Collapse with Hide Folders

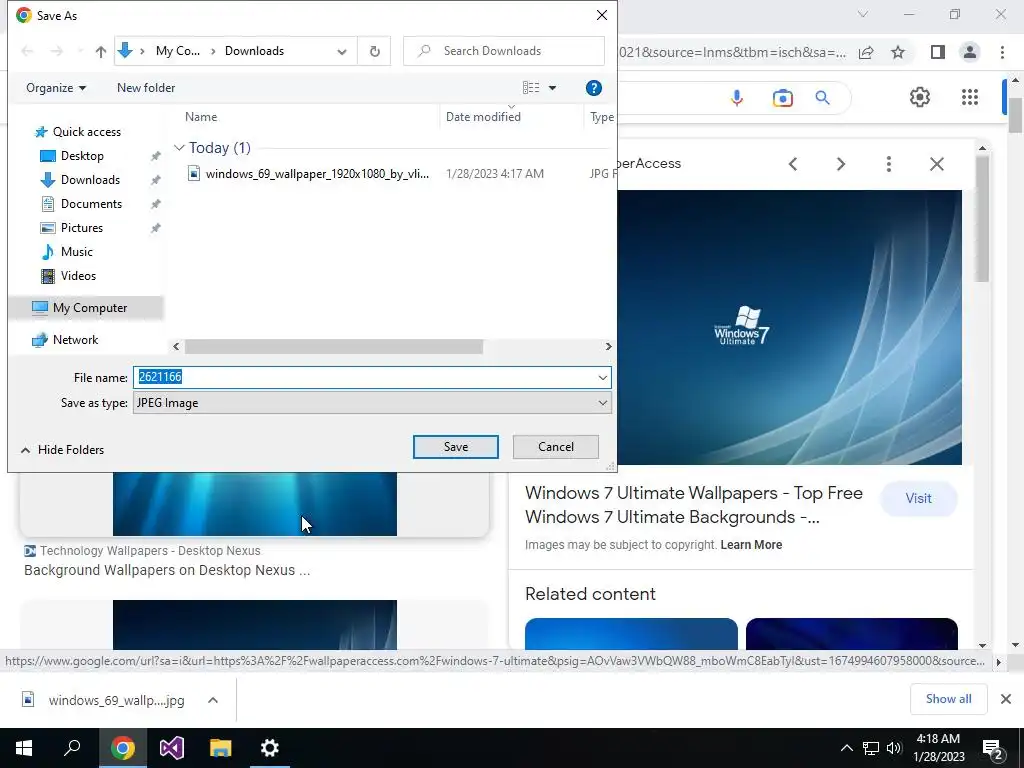63,449
